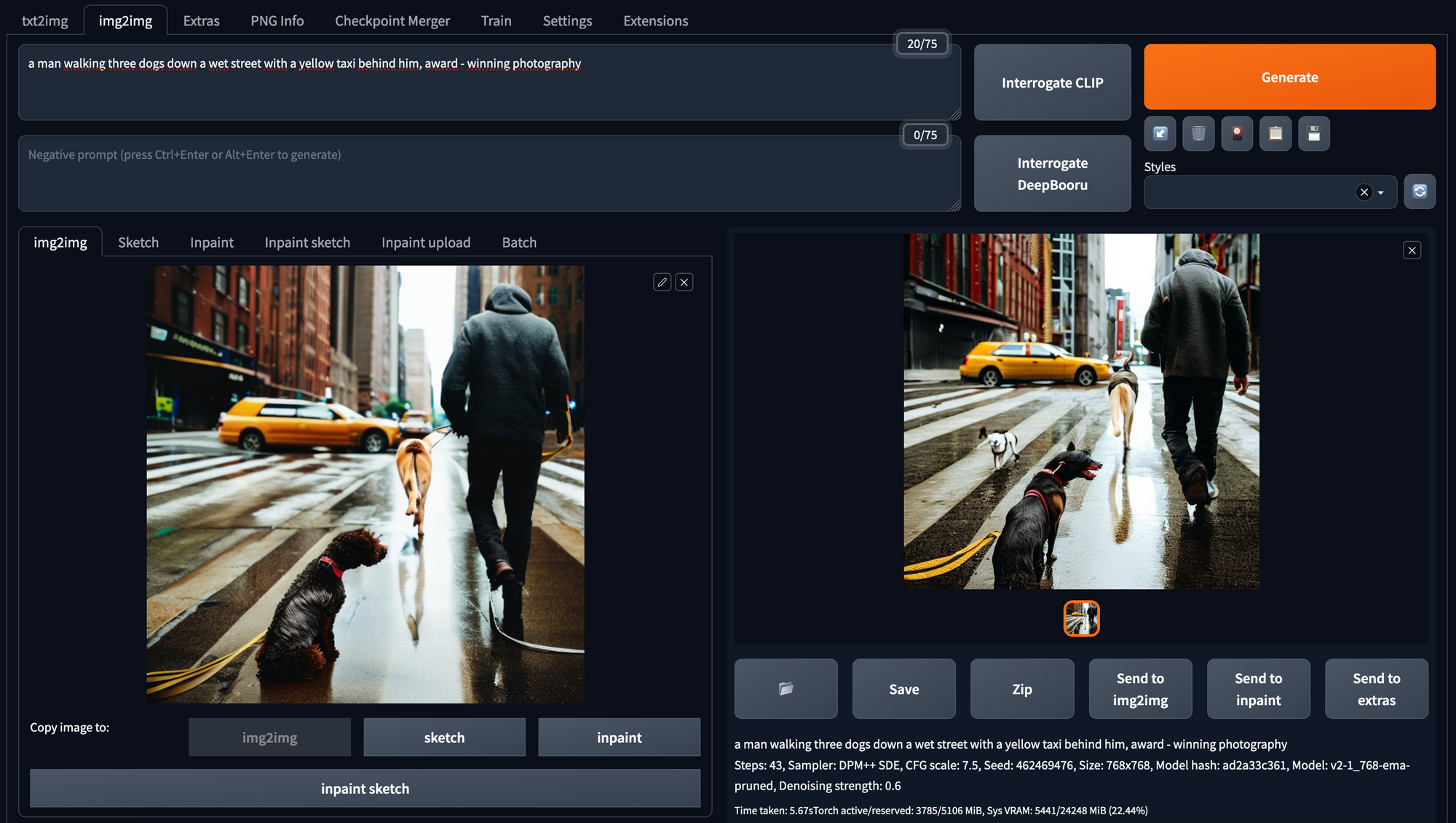Image resolution: width=1456 pixels, height=823 pixels.
Task: Click the Styles dropdown expander arrow
Action: click(x=1381, y=192)
